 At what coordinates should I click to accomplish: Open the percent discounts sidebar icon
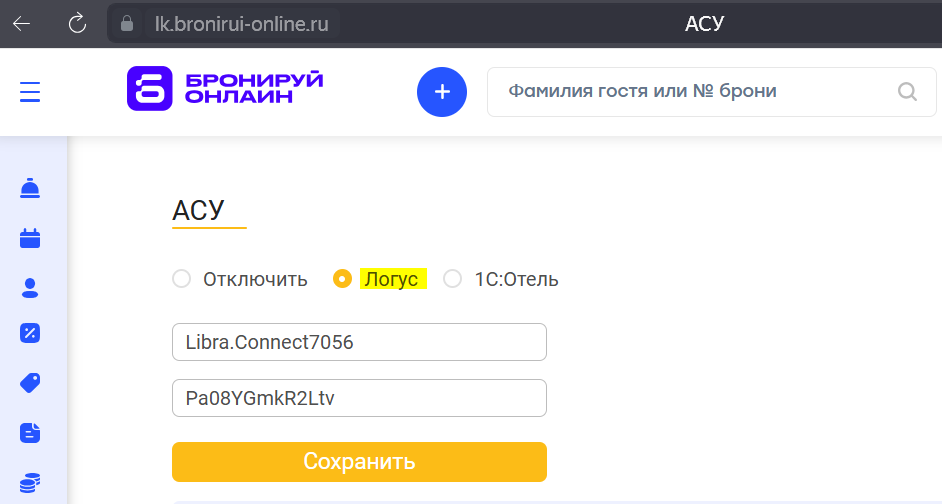pyautogui.click(x=30, y=334)
